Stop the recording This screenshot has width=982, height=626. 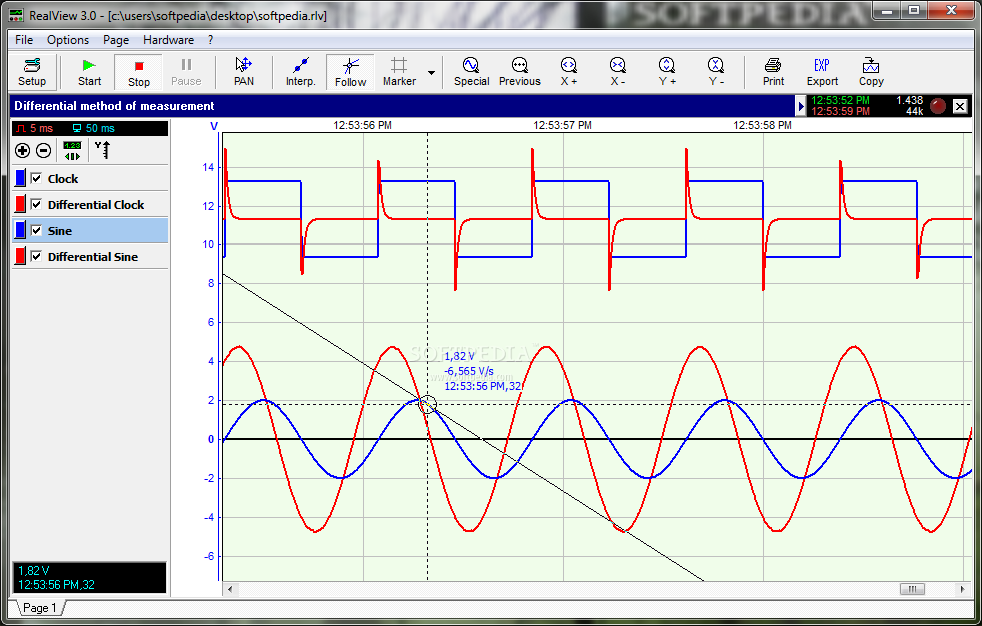click(x=138, y=72)
